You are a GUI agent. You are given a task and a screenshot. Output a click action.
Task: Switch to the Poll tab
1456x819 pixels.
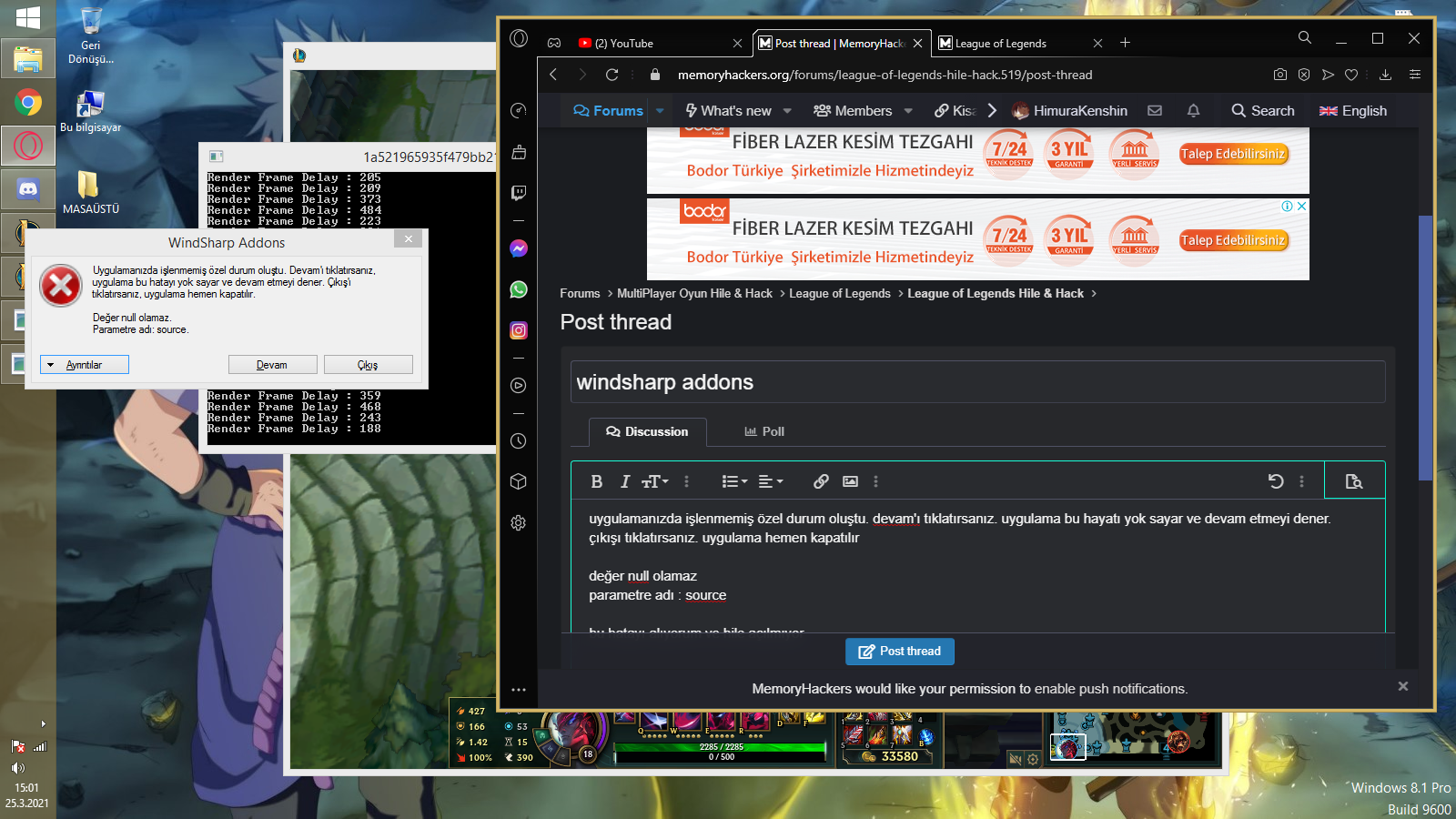tap(764, 431)
